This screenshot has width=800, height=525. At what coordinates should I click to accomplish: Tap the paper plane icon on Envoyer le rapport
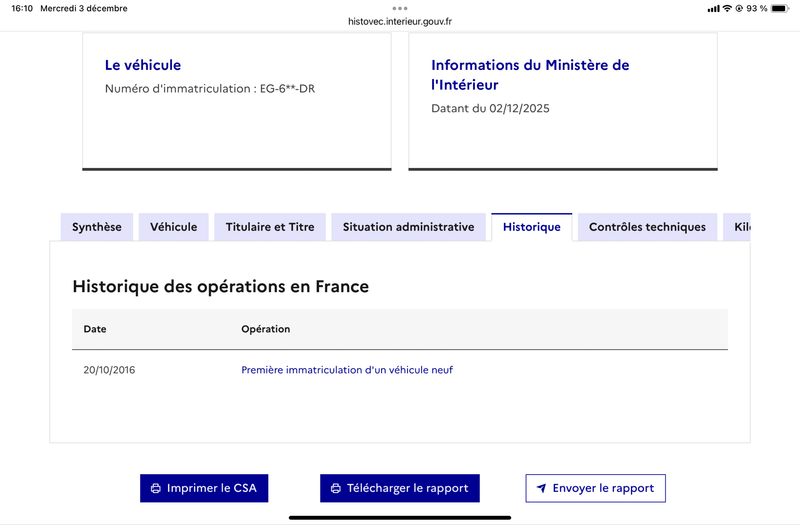(541, 489)
